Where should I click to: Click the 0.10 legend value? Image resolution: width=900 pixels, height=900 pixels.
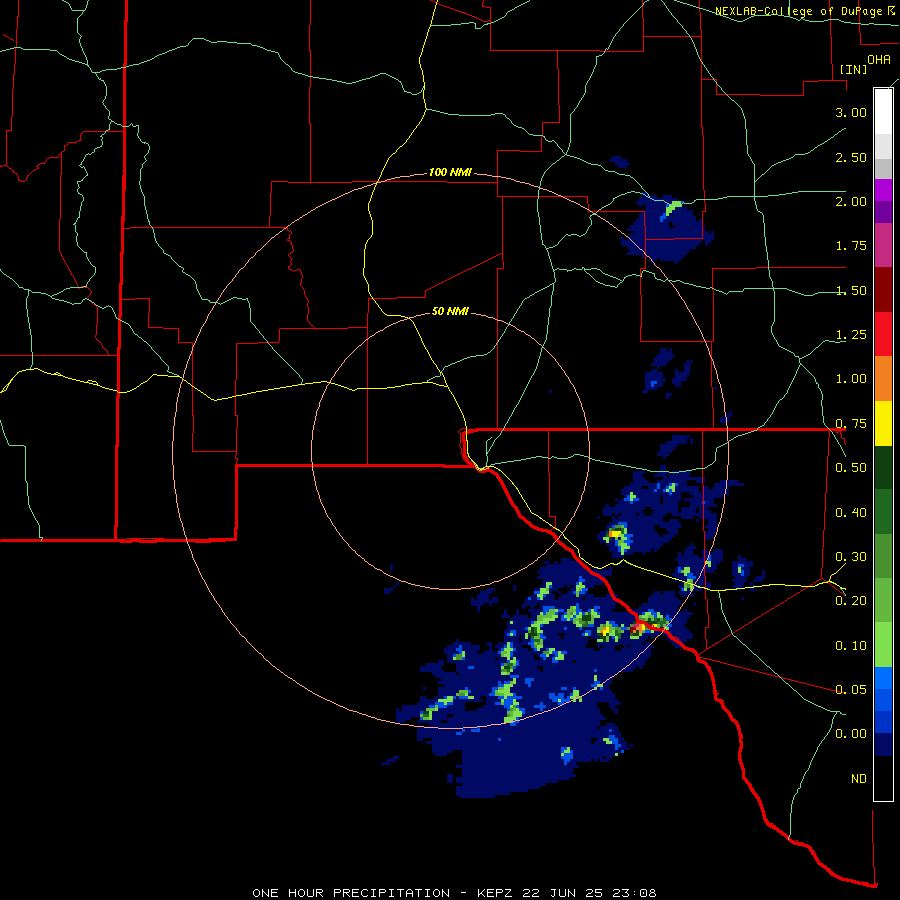[x=851, y=646]
